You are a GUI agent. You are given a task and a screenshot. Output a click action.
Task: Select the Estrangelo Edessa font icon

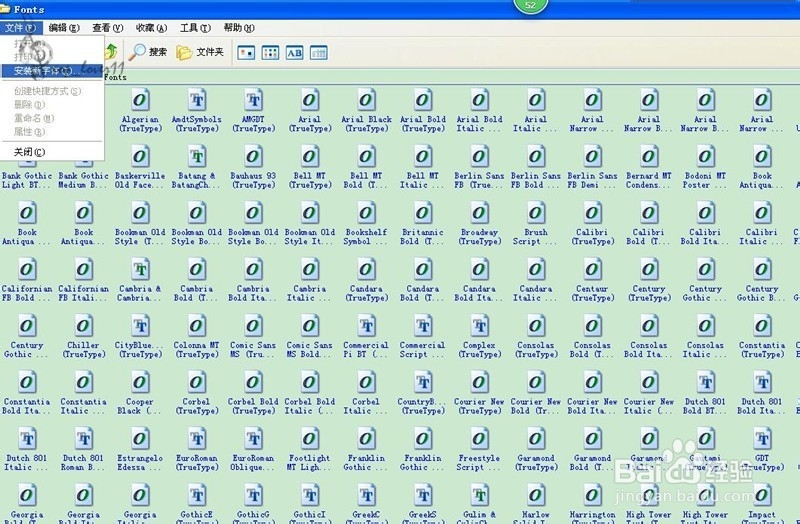pos(140,439)
